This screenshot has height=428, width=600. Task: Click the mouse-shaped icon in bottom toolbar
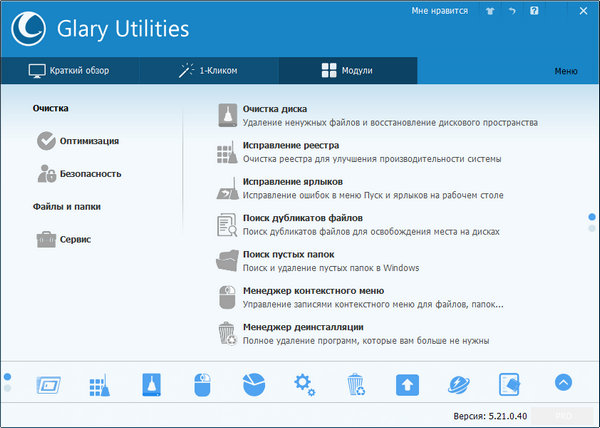(201, 384)
